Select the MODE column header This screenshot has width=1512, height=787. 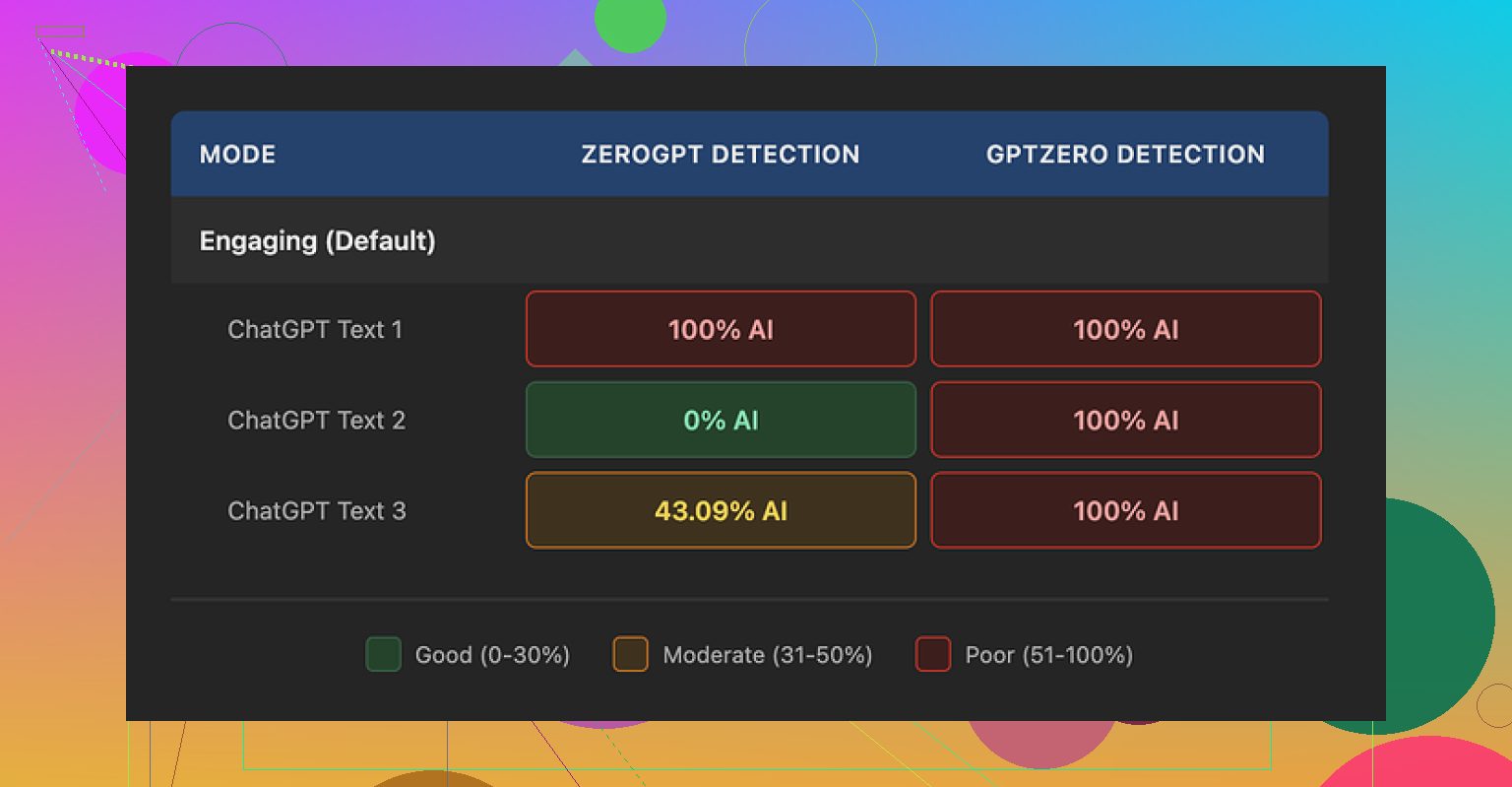237,155
